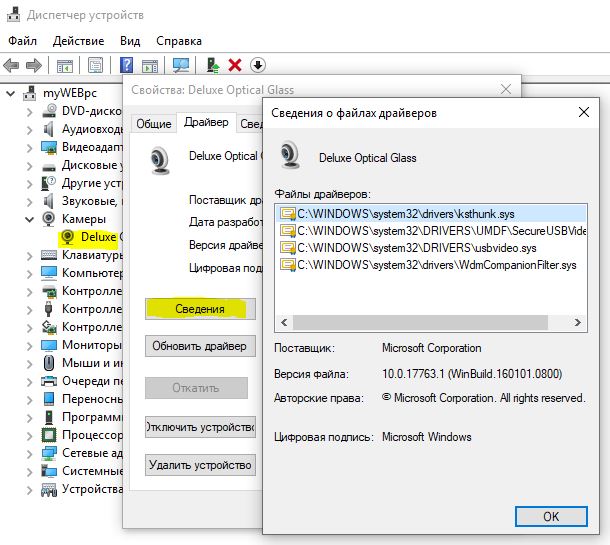Toggle the action pane toolbar icon
Screen dimensions: 610x545
(150, 65)
